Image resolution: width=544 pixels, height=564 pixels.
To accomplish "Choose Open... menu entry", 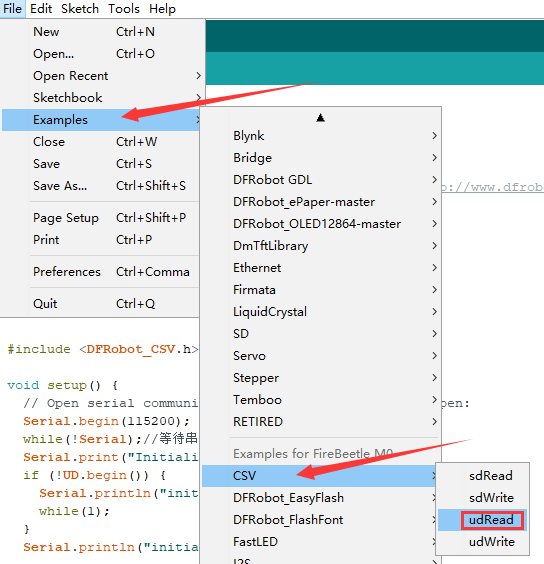I will point(101,54).
